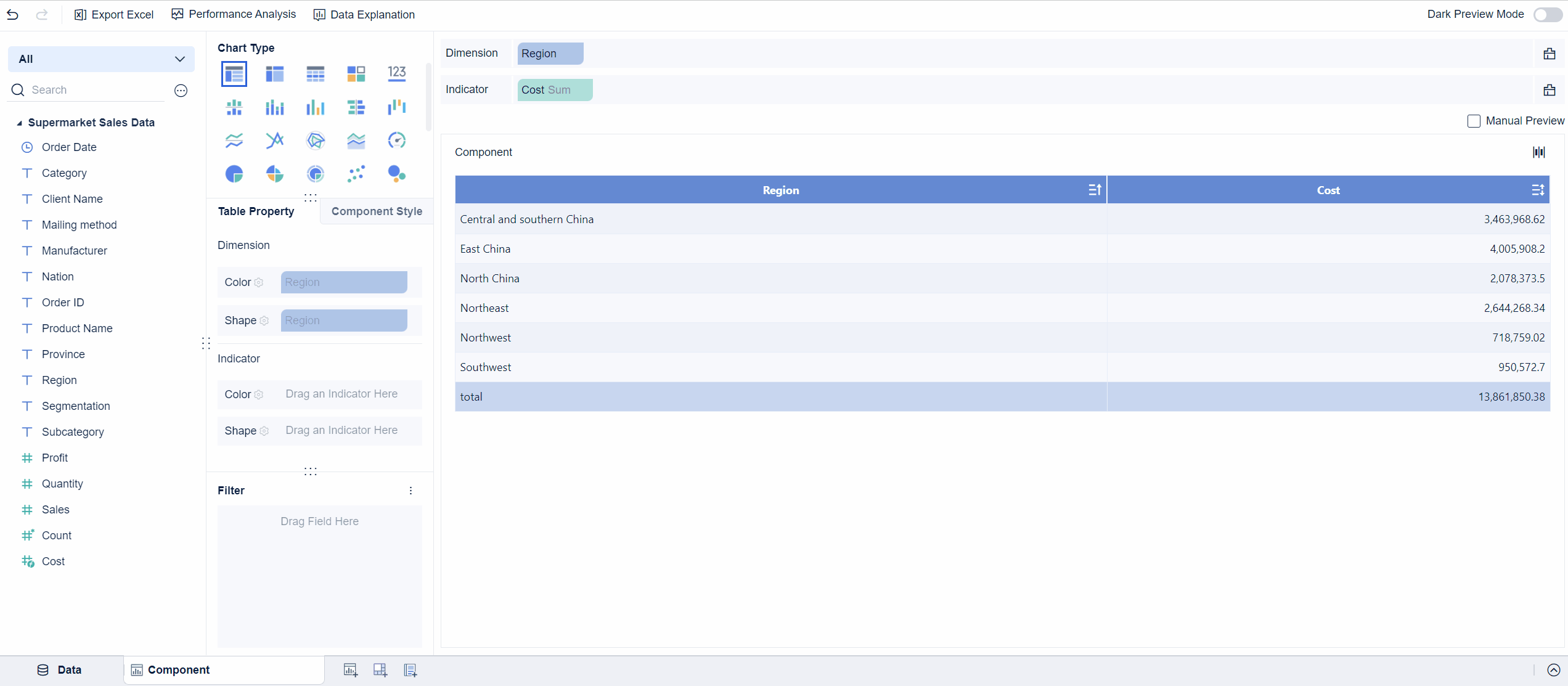Click Export Excel in the top toolbar
The width and height of the screenshot is (1568, 686).
point(114,14)
